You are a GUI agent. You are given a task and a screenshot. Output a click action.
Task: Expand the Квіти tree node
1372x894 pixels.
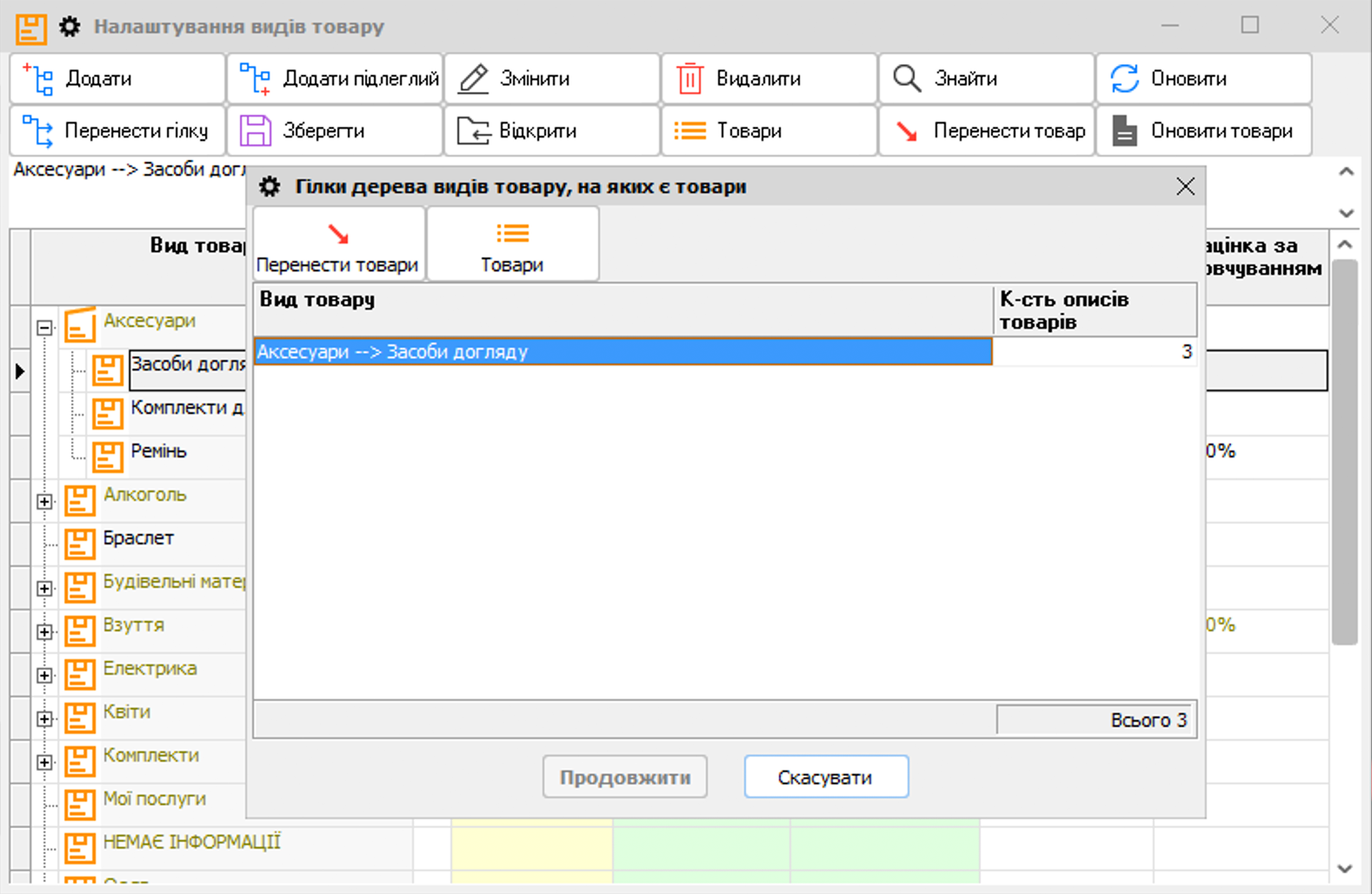[44, 719]
